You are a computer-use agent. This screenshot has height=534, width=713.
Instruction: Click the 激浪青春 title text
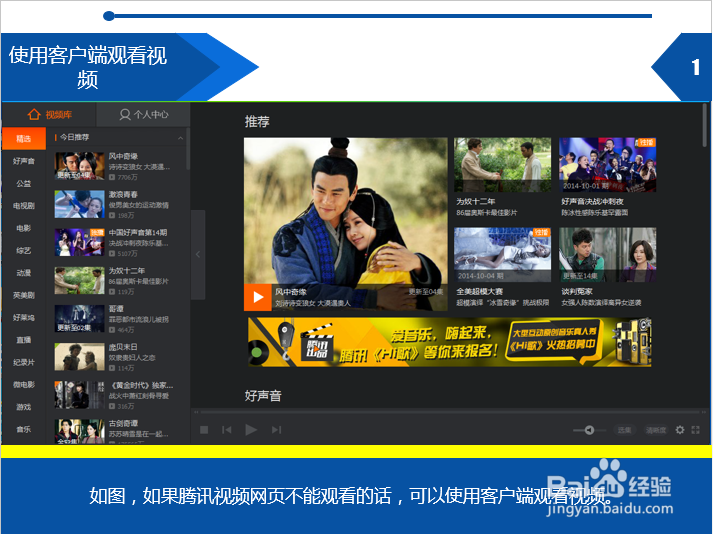point(123,194)
